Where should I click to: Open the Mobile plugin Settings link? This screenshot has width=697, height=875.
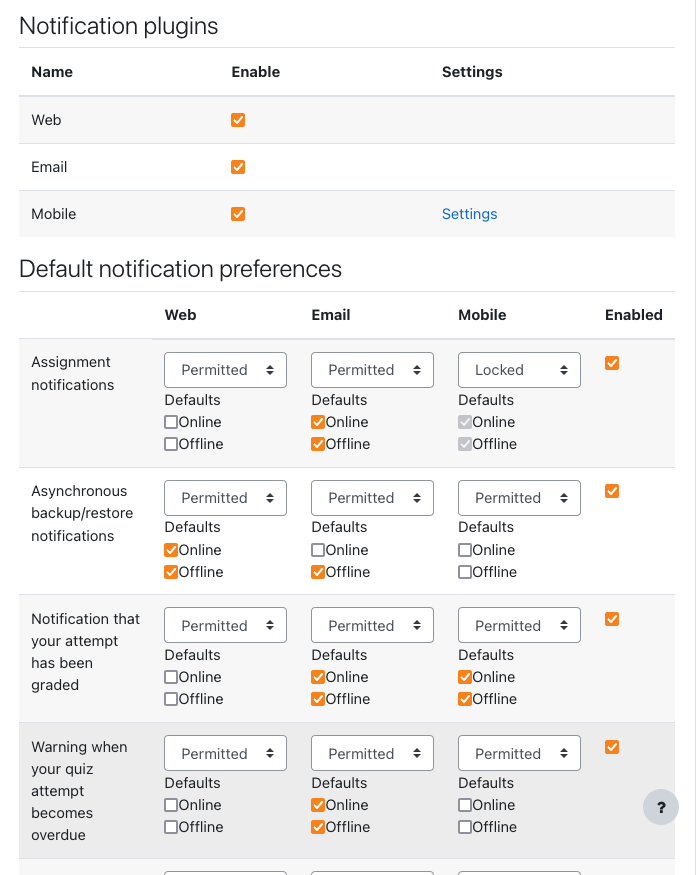[469, 214]
